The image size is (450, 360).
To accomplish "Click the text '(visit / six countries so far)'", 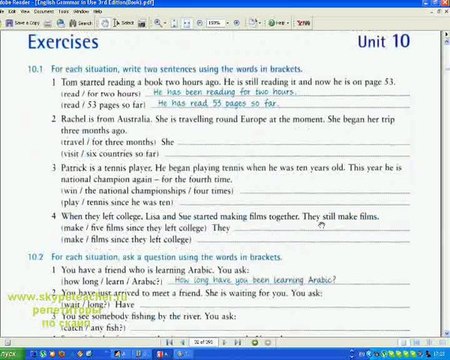I will click(x=110, y=154).
